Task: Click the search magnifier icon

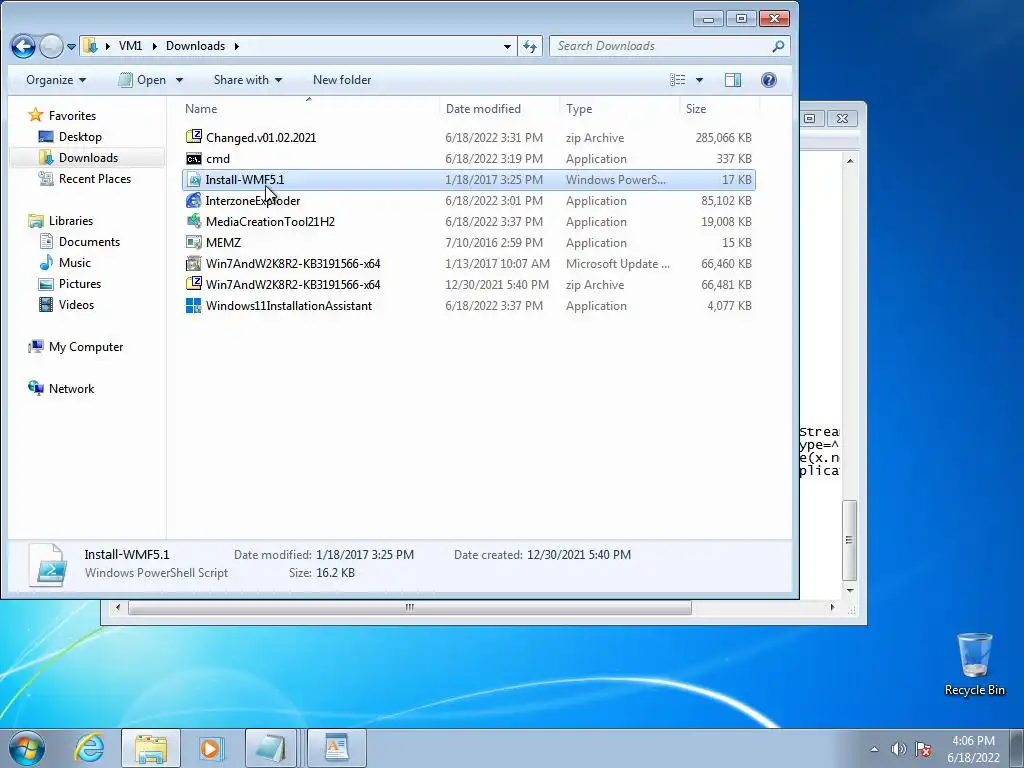Action: [x=778, y=46]
